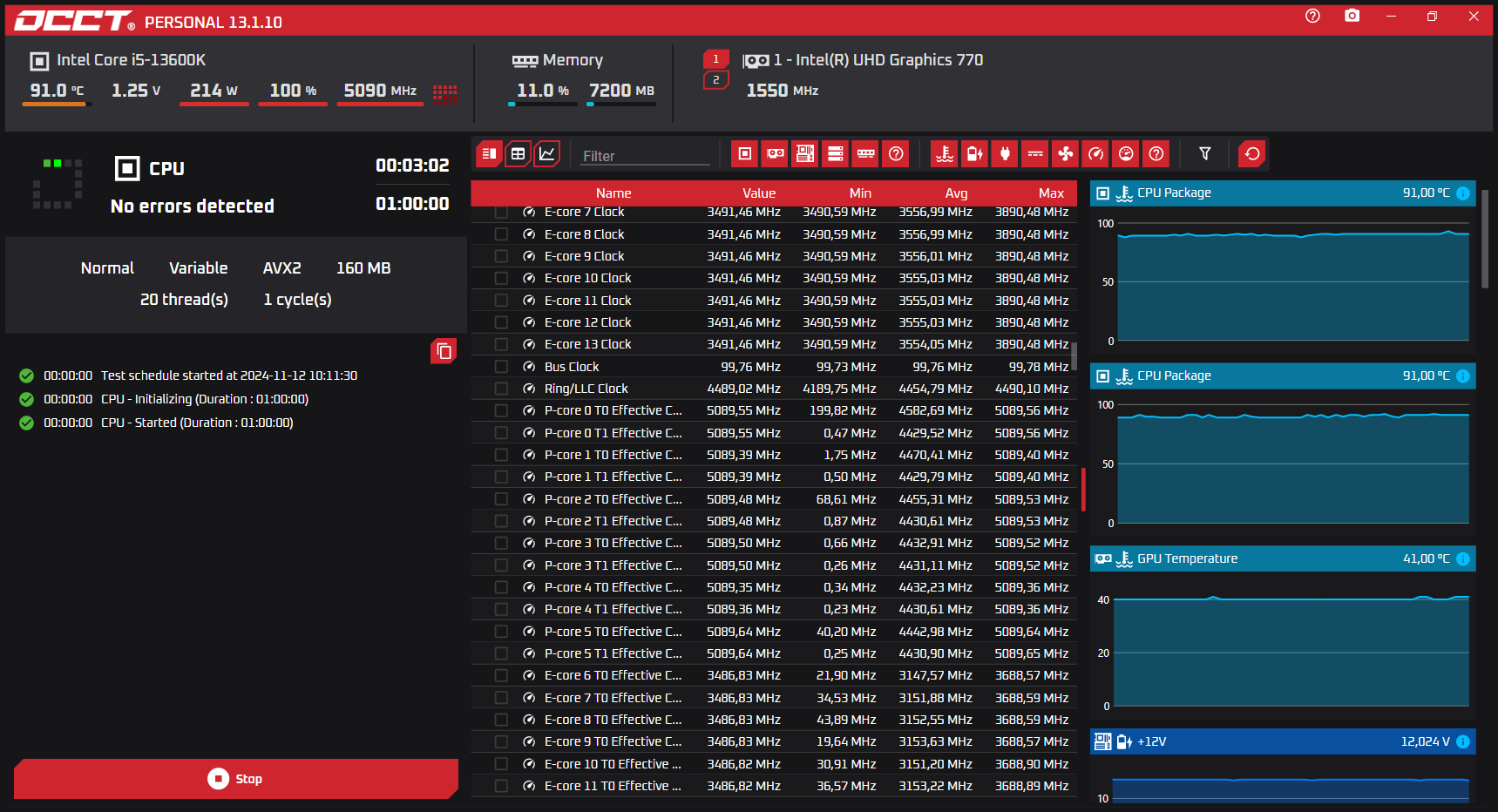1498x812 pixels.
Task: Click the '1 cycle(s)' setting
Action: pos(297,300)
